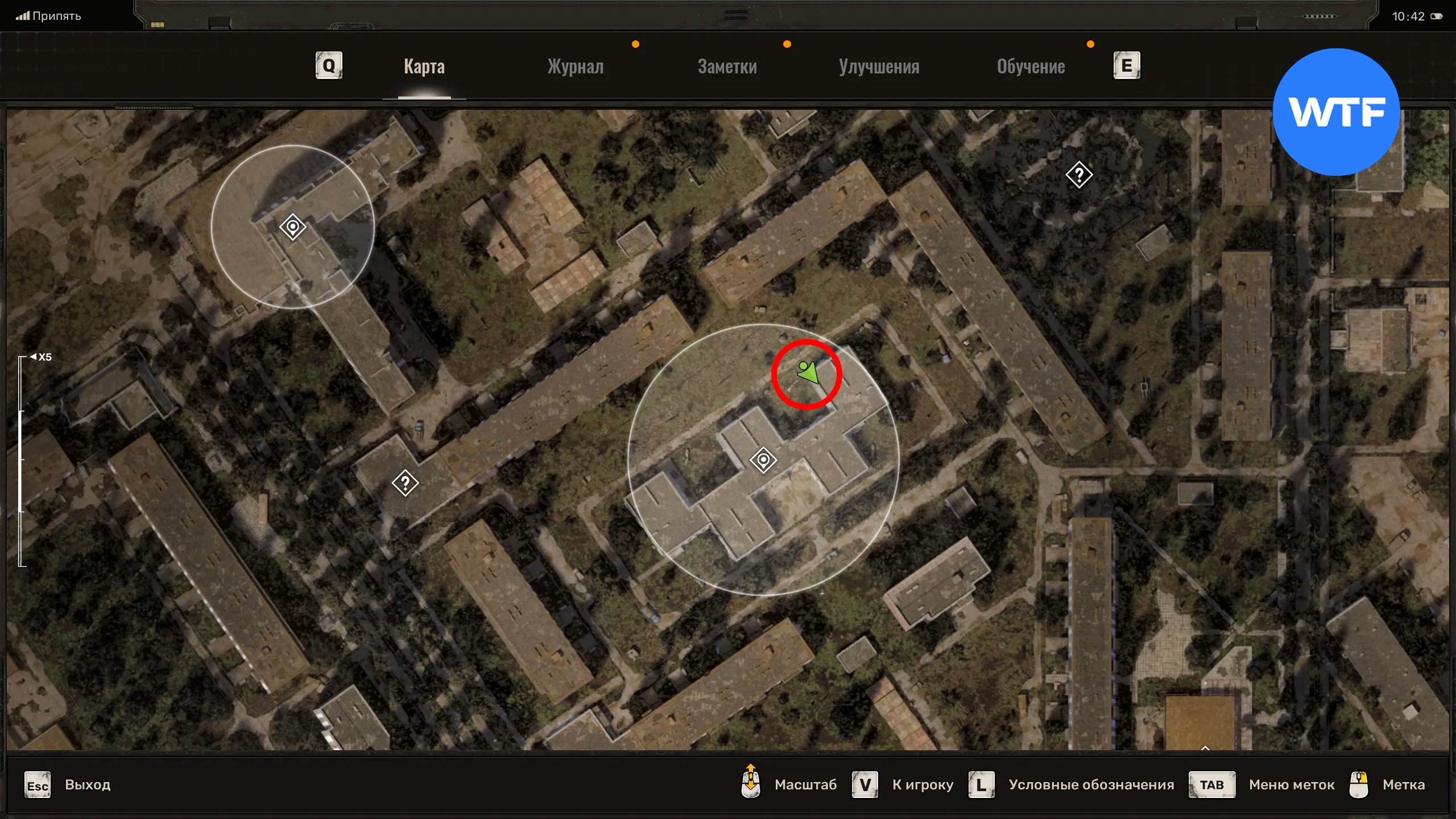
Task: Open the Улучшения tab
Action: [x=879, y=67]
